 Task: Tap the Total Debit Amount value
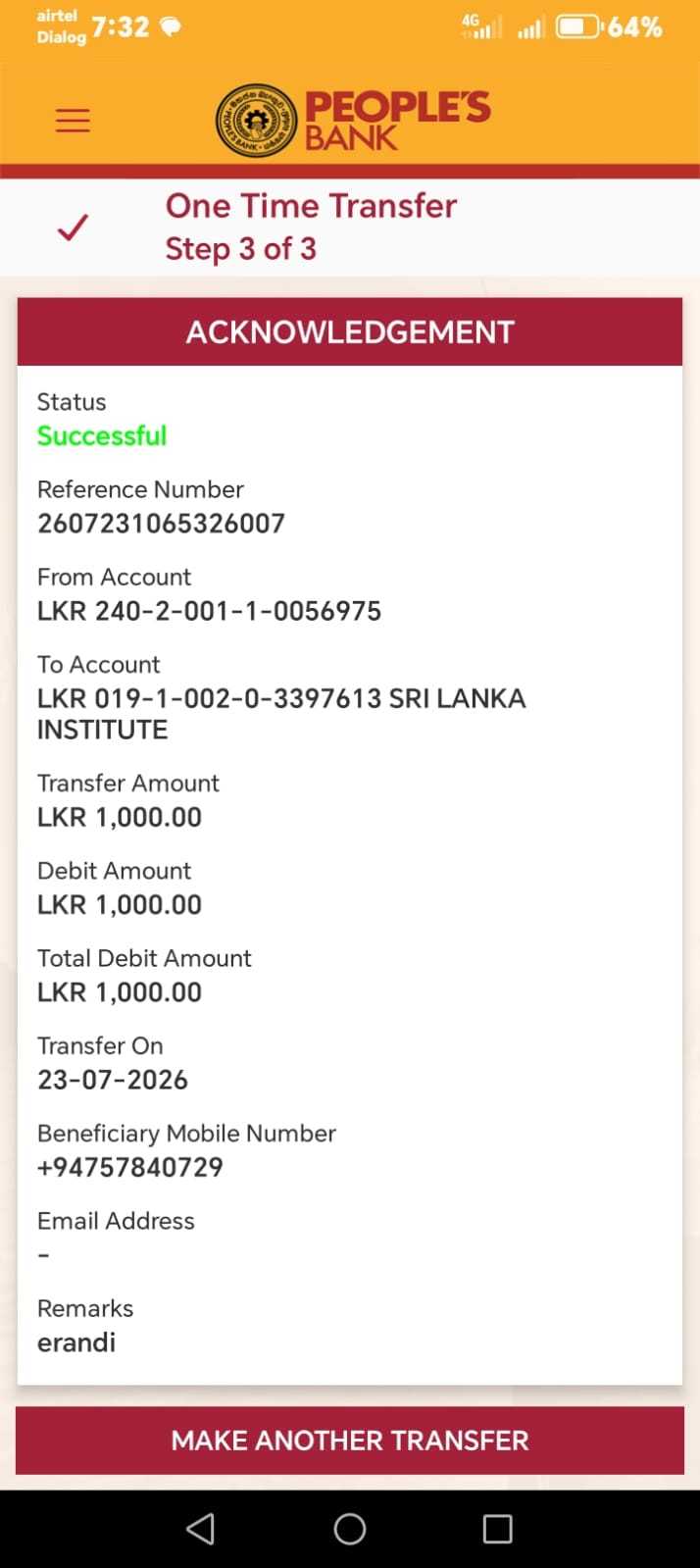[x=120, y=992]
